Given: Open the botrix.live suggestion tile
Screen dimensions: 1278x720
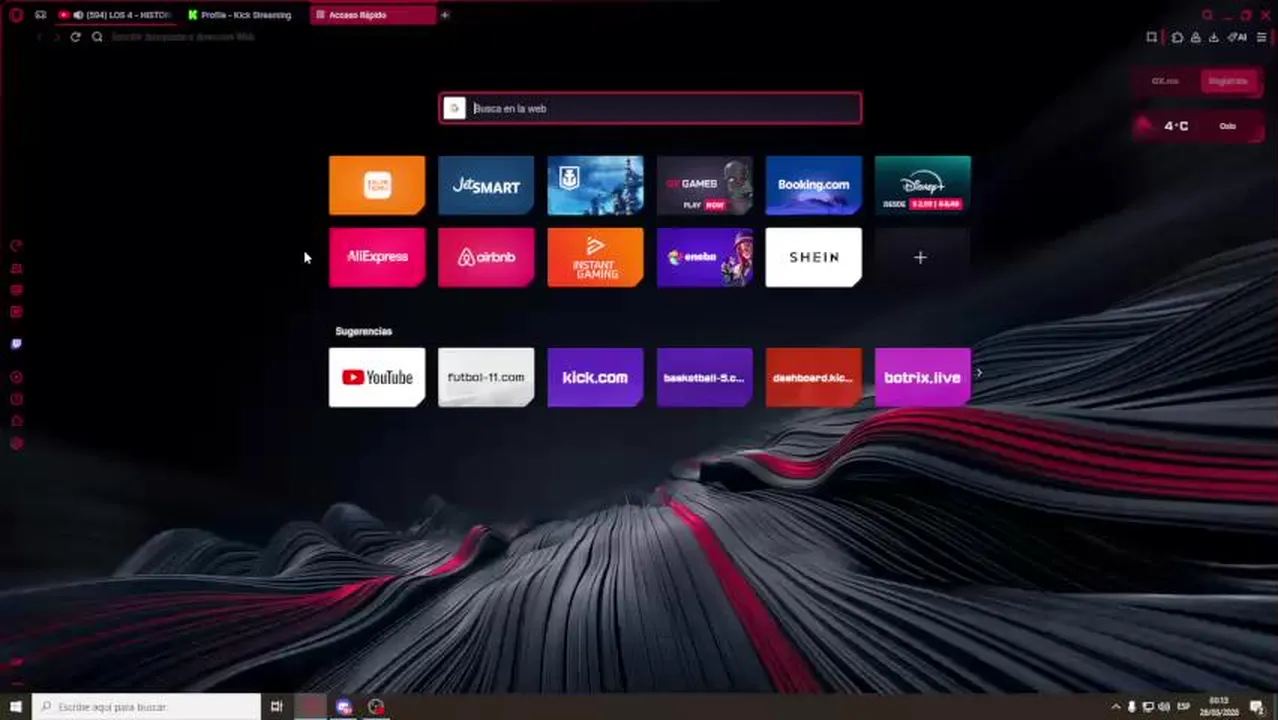Looking at the screenshot, I should click(x=922, y=377).
